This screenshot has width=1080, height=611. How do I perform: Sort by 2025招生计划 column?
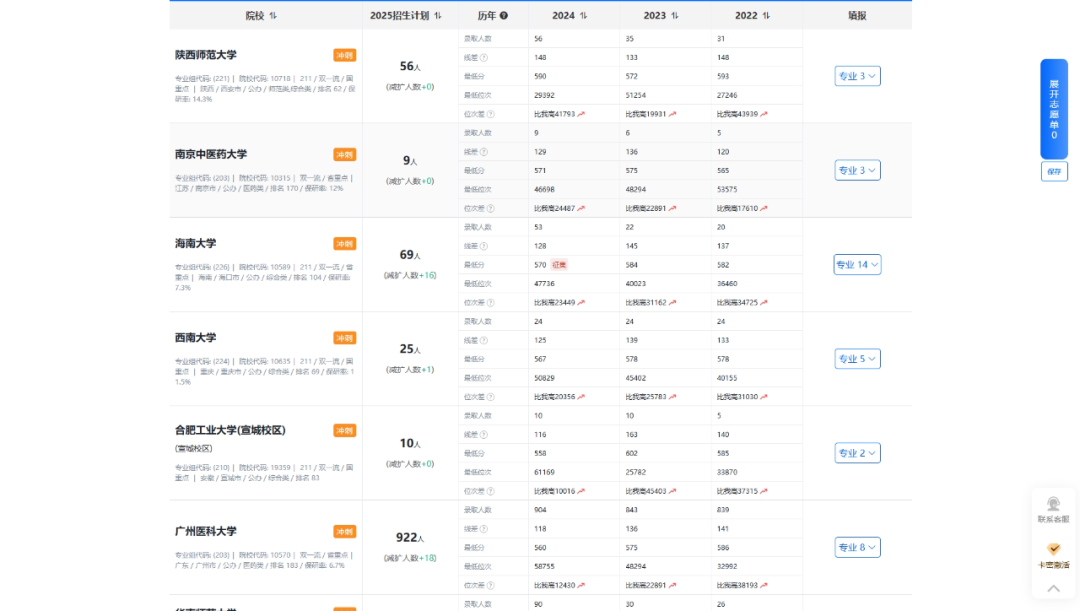click(x=438, y=16)
